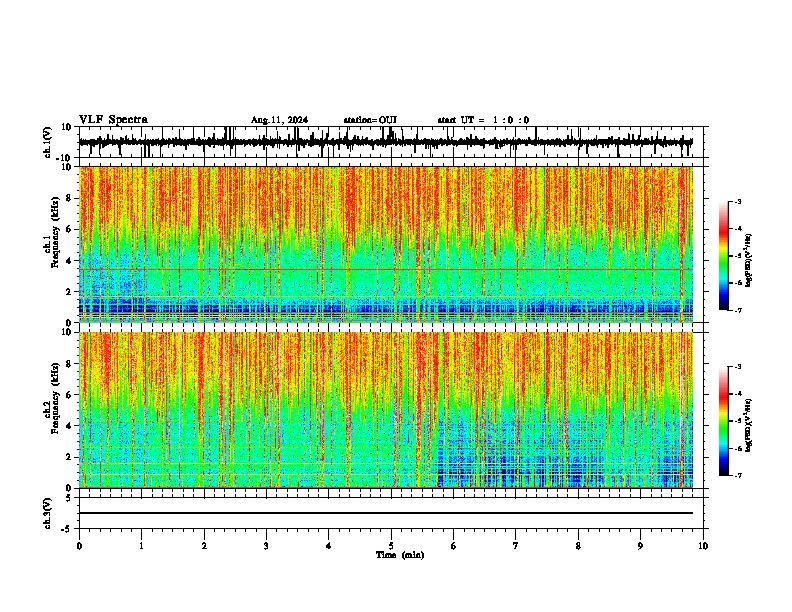Click tick label 8 on the Time axis
This screenshot has width=792, height=612.
(x=578, y=546)
